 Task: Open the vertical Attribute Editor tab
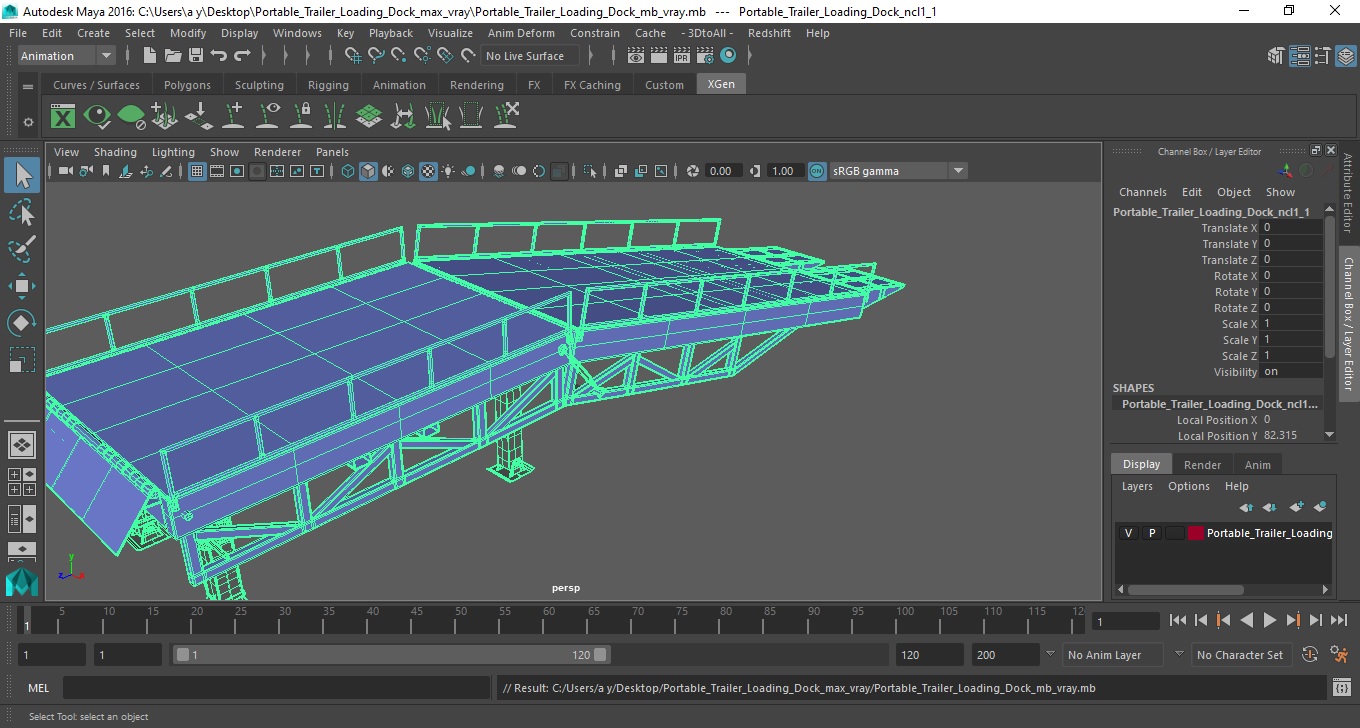[1348, 193]
